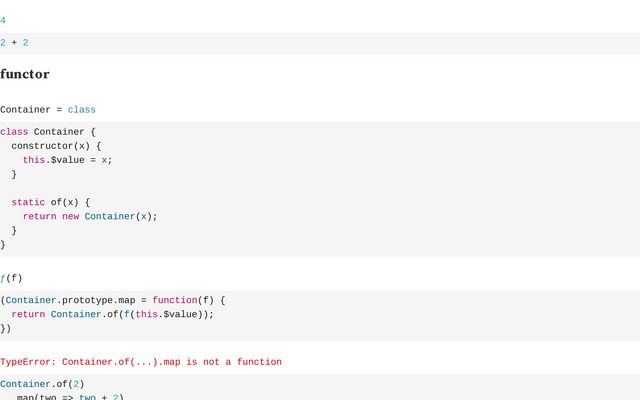Click the 'functor' heading
This screenshot has height=400, width=640.
25,74
